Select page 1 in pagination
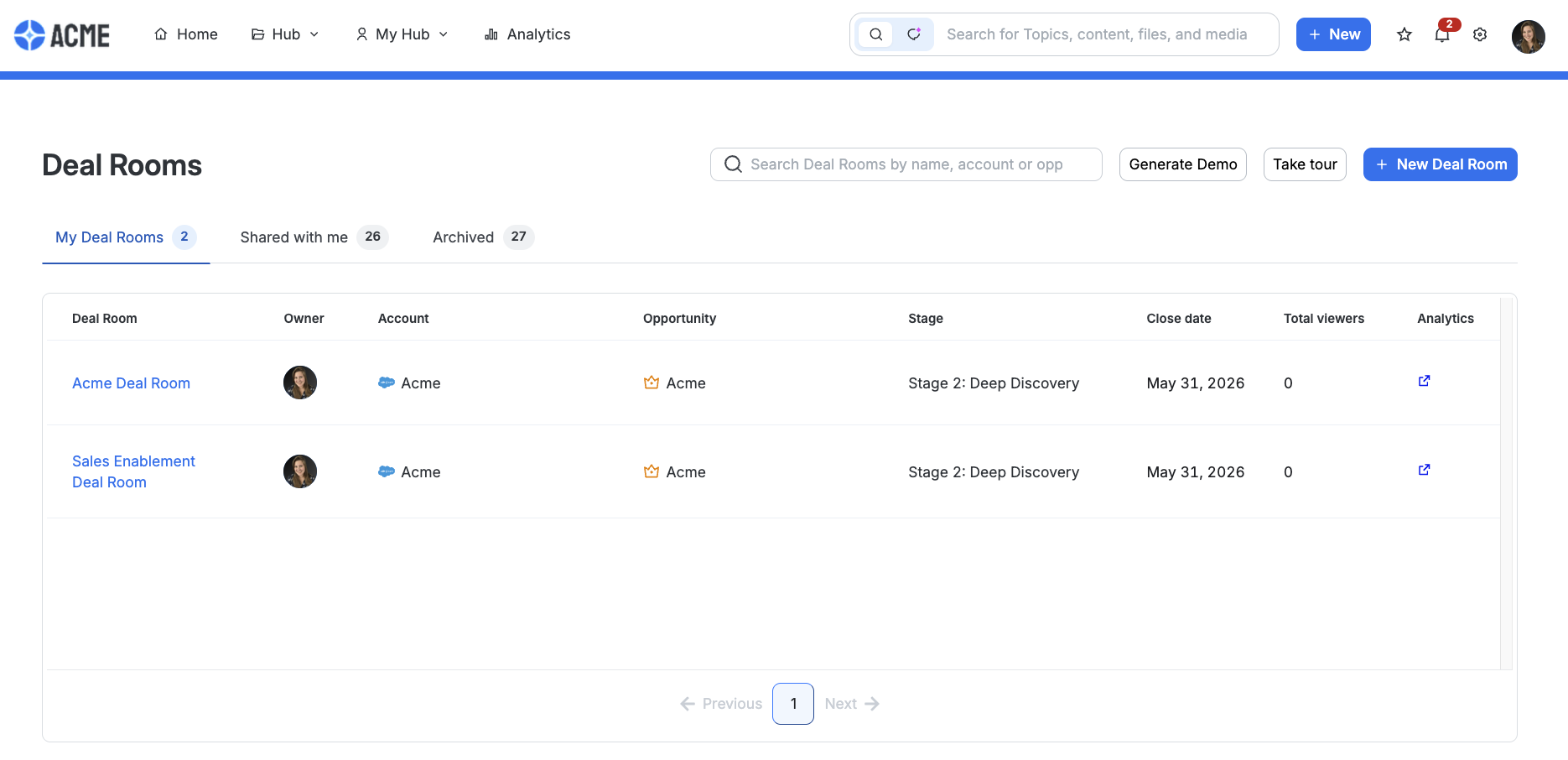The width and height of the screenshot is (1568, 760). click(793, 704)
